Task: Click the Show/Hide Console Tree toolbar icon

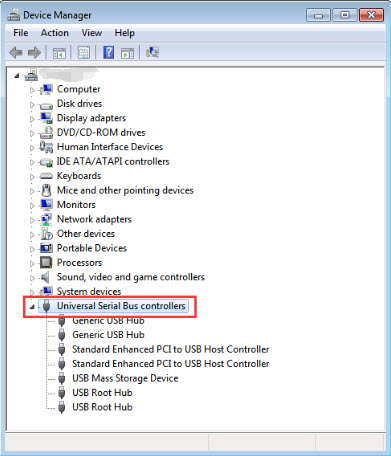Action: click(x=59, y=53)
